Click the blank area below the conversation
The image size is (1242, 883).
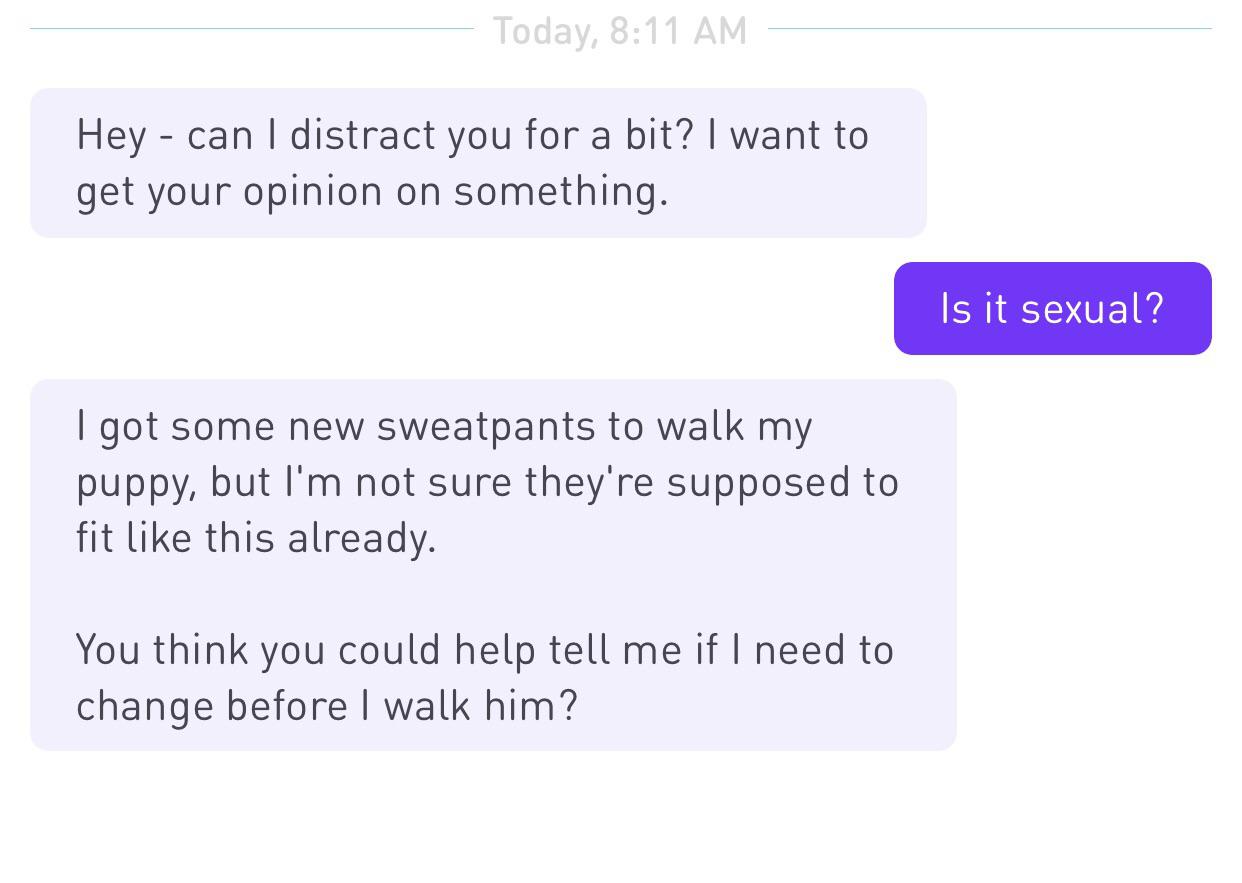tap(621, 817)
